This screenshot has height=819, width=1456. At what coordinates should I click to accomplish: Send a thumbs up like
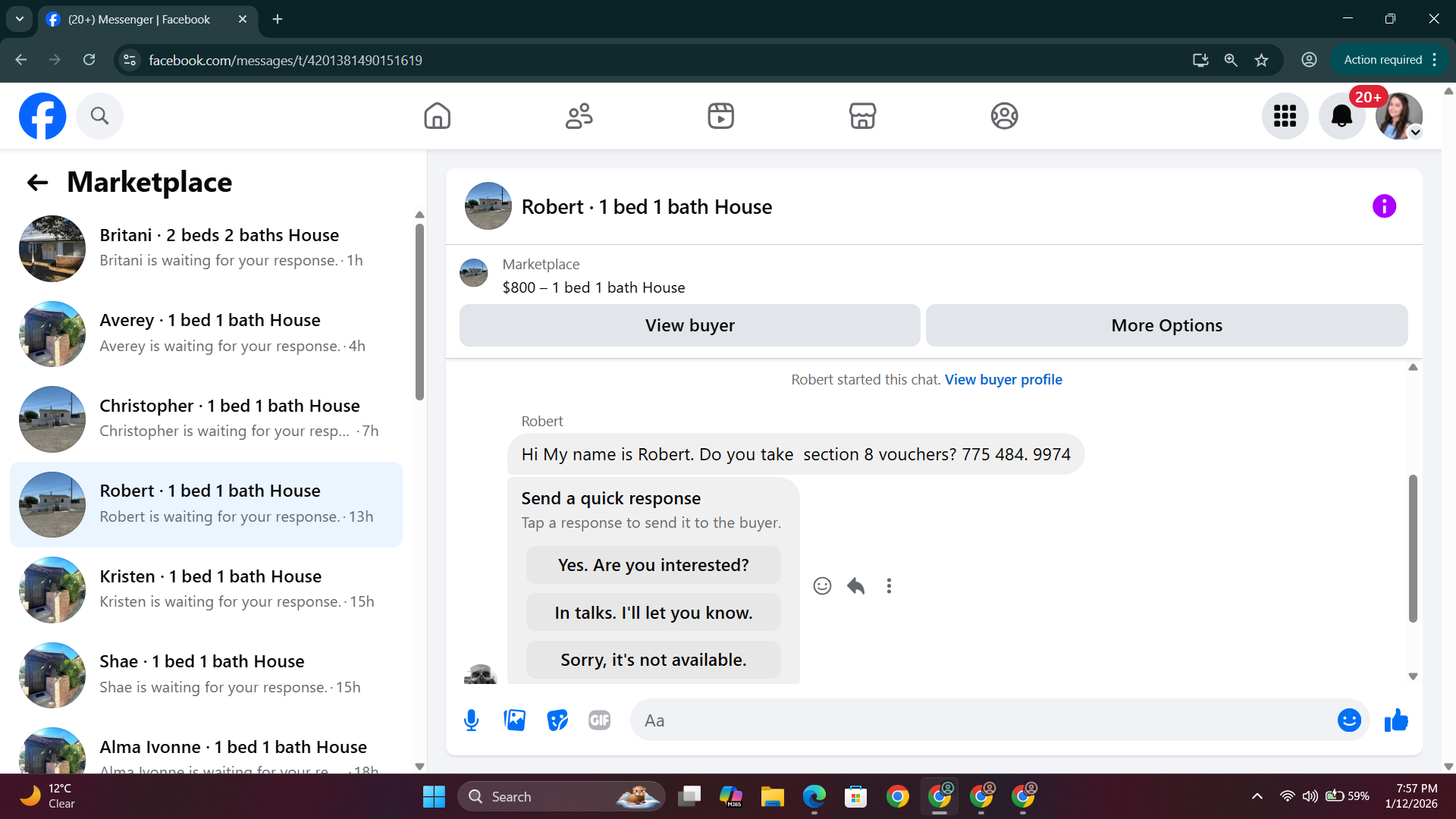tap(1395, 720)
